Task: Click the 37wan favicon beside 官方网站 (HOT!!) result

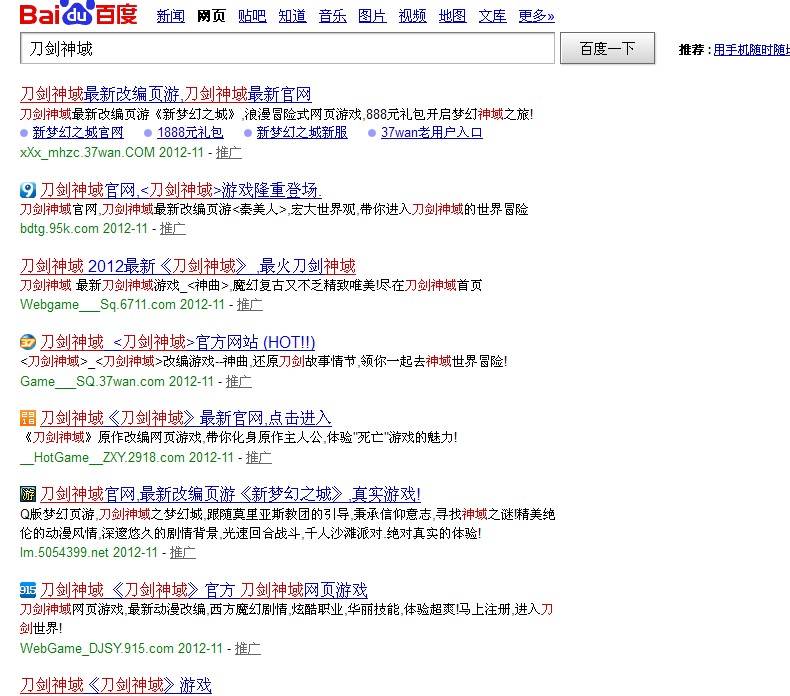Action: [28, 342]
